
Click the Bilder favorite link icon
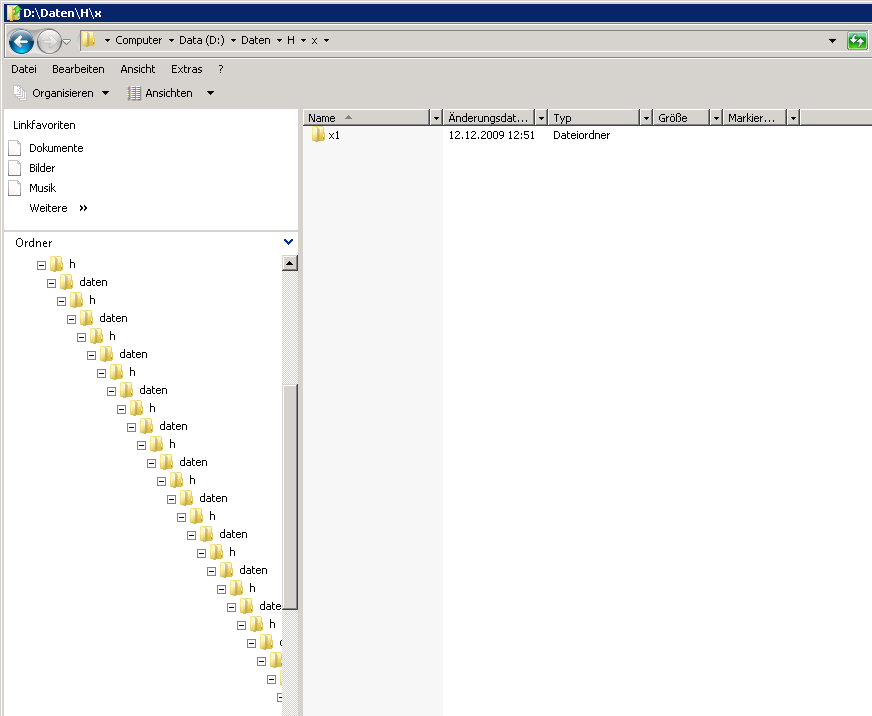click(15, 168)
